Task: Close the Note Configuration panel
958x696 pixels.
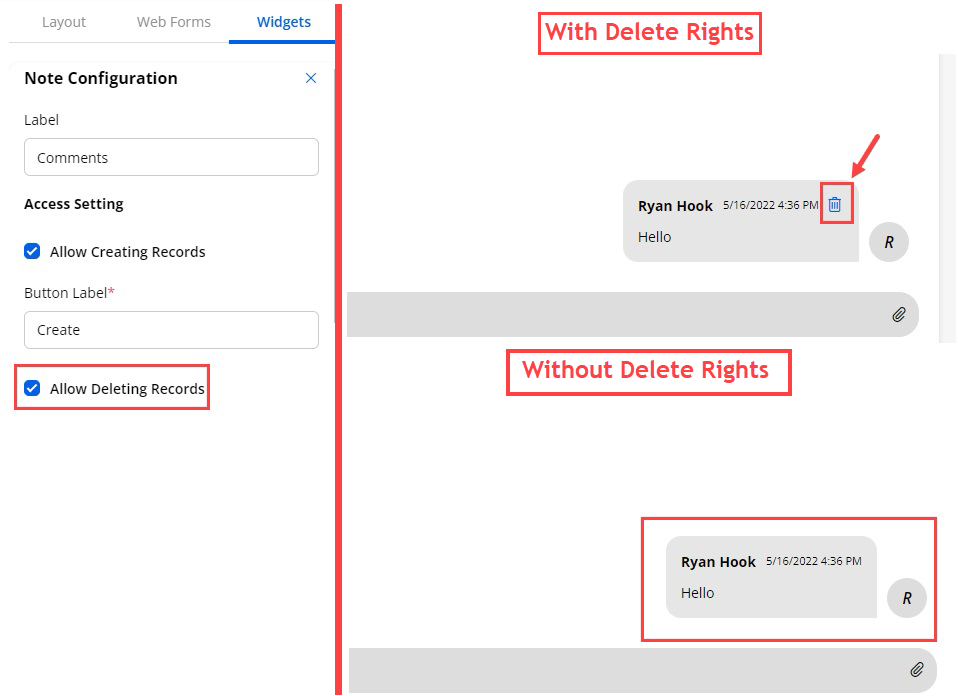Action: pyautogui.click(x=311, y=78)
